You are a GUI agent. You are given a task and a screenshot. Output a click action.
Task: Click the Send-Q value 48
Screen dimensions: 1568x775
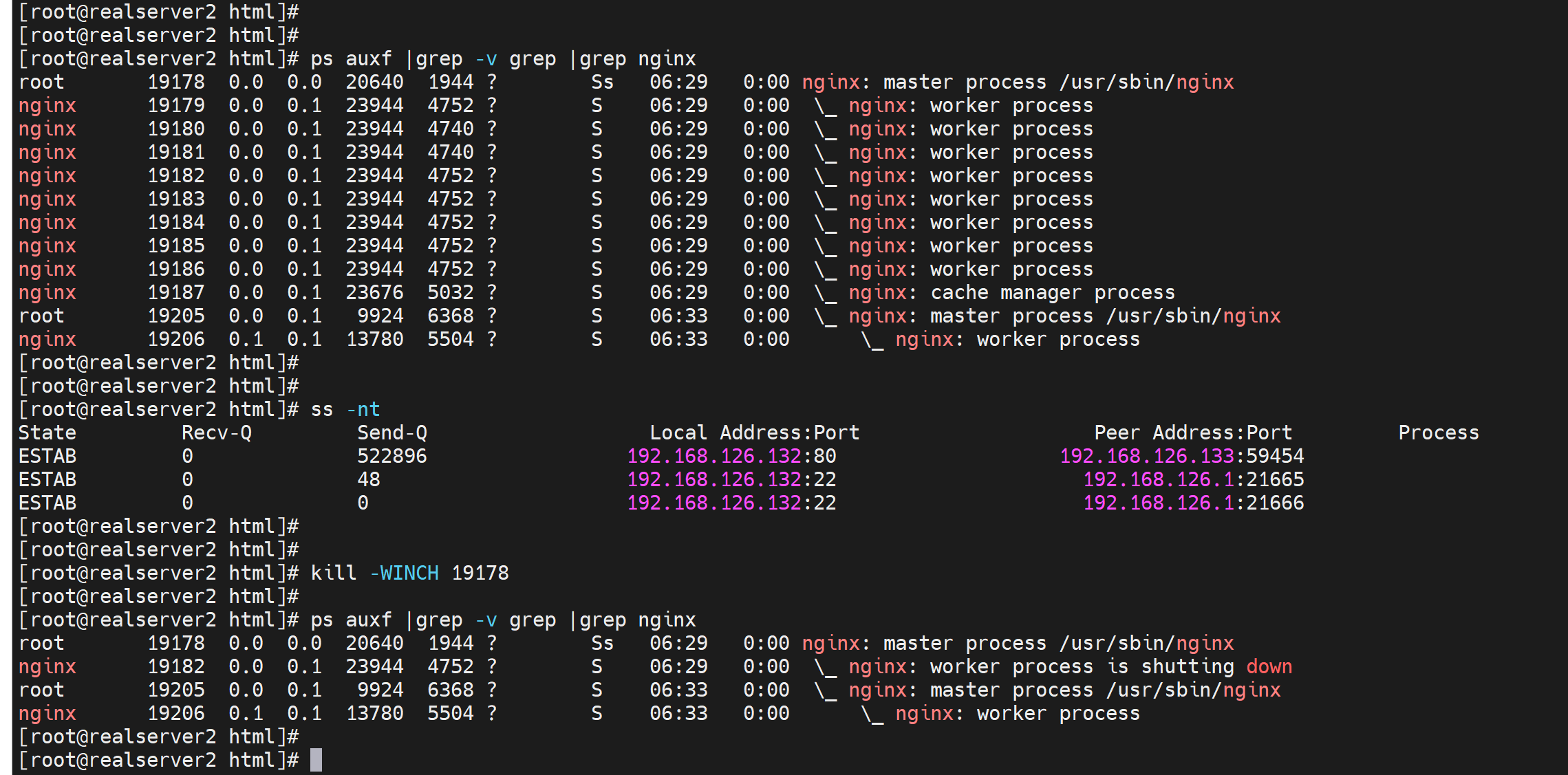(x=368, y=479)
